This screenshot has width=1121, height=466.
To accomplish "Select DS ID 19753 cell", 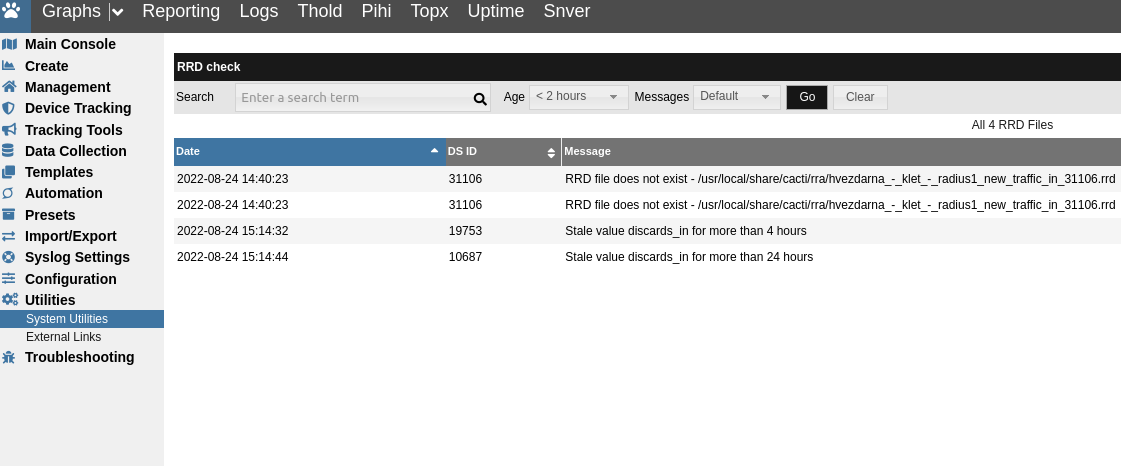I will [x=465, y=231].
